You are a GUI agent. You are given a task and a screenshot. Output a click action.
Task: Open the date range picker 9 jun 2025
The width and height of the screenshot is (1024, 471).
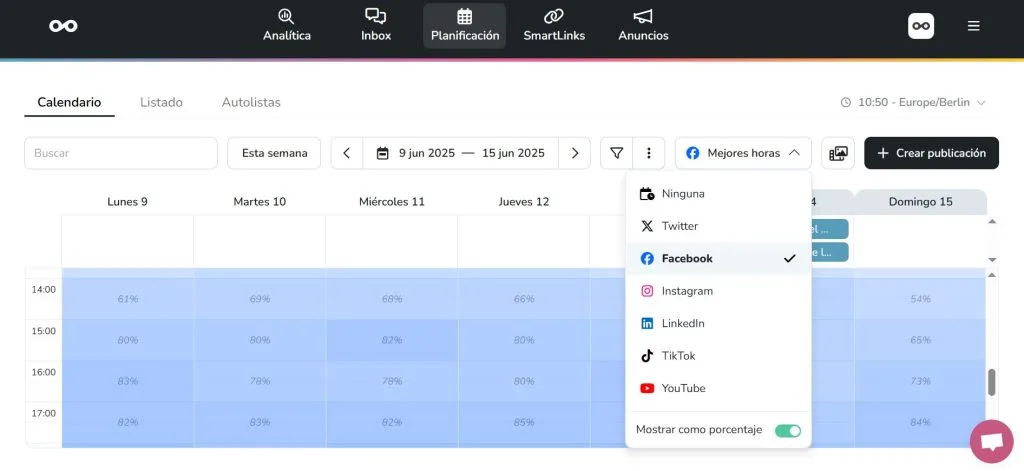point(460,153)
